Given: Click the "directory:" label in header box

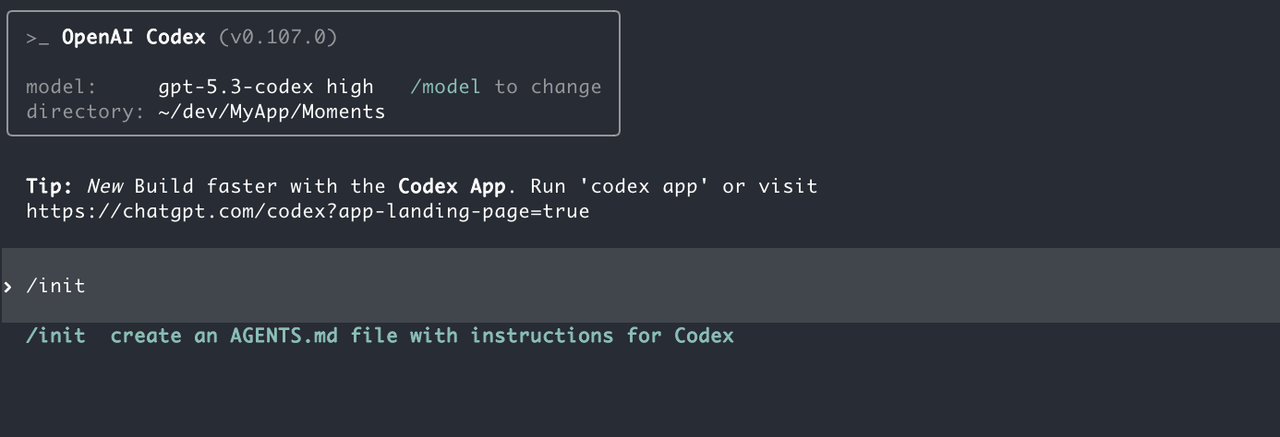Looking at the screenshot, I should (85, 111).
